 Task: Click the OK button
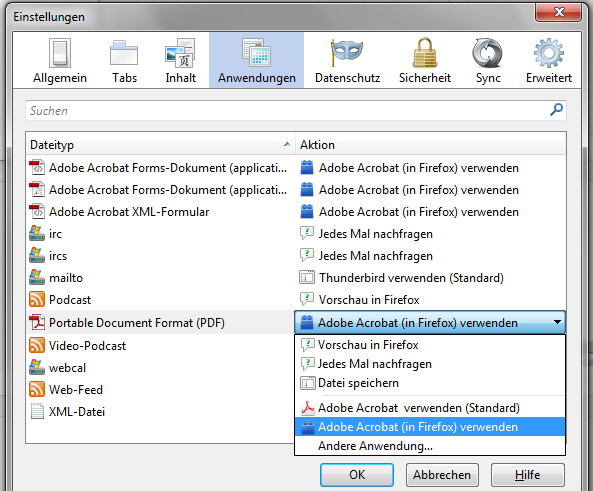coord(357,475)
